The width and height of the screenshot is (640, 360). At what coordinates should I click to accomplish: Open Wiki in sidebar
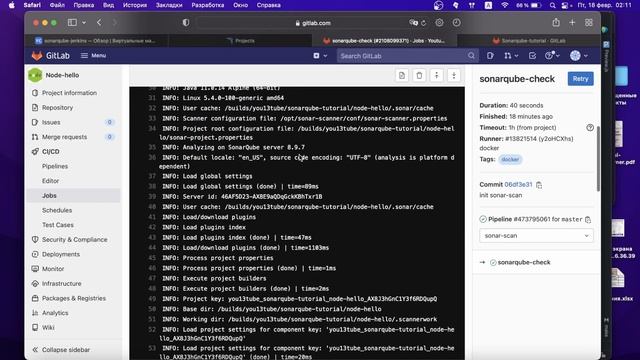[48, 328]
